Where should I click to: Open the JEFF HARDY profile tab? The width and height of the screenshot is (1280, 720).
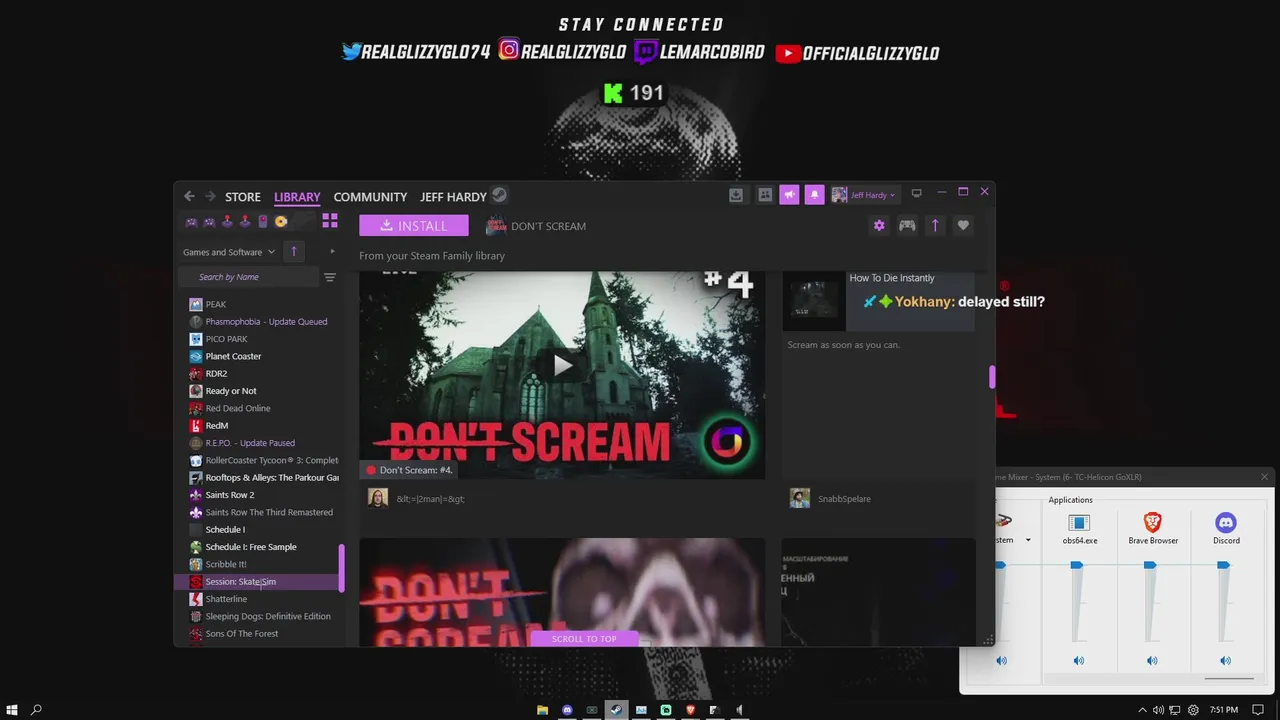click(x=453, y=197)
